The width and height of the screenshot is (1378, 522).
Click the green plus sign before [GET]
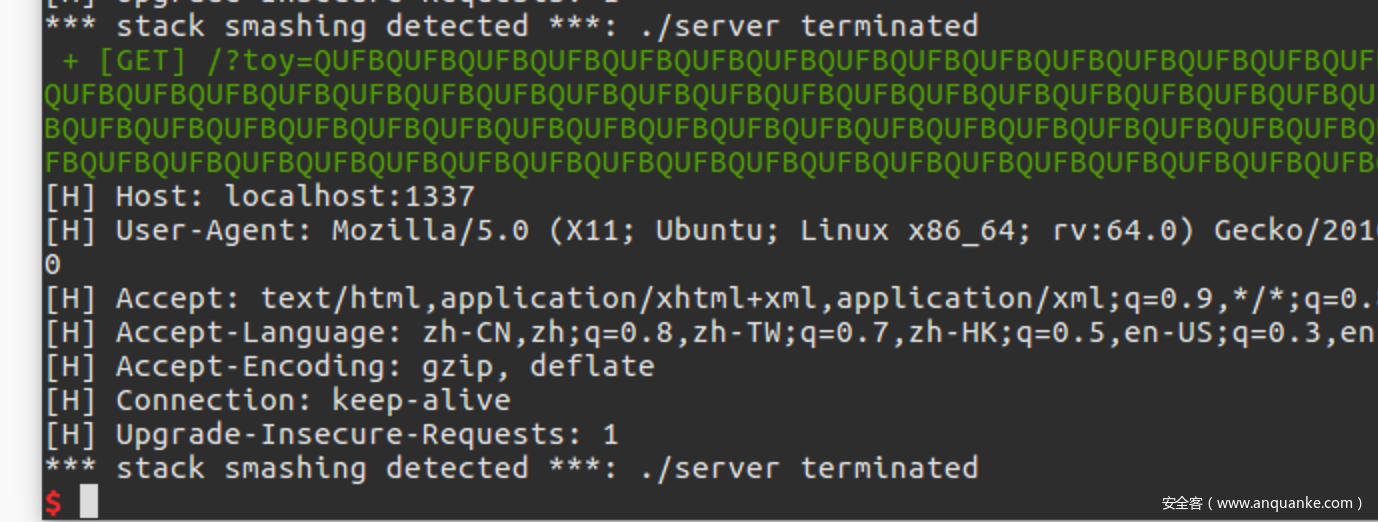click(x=71, y=62)
